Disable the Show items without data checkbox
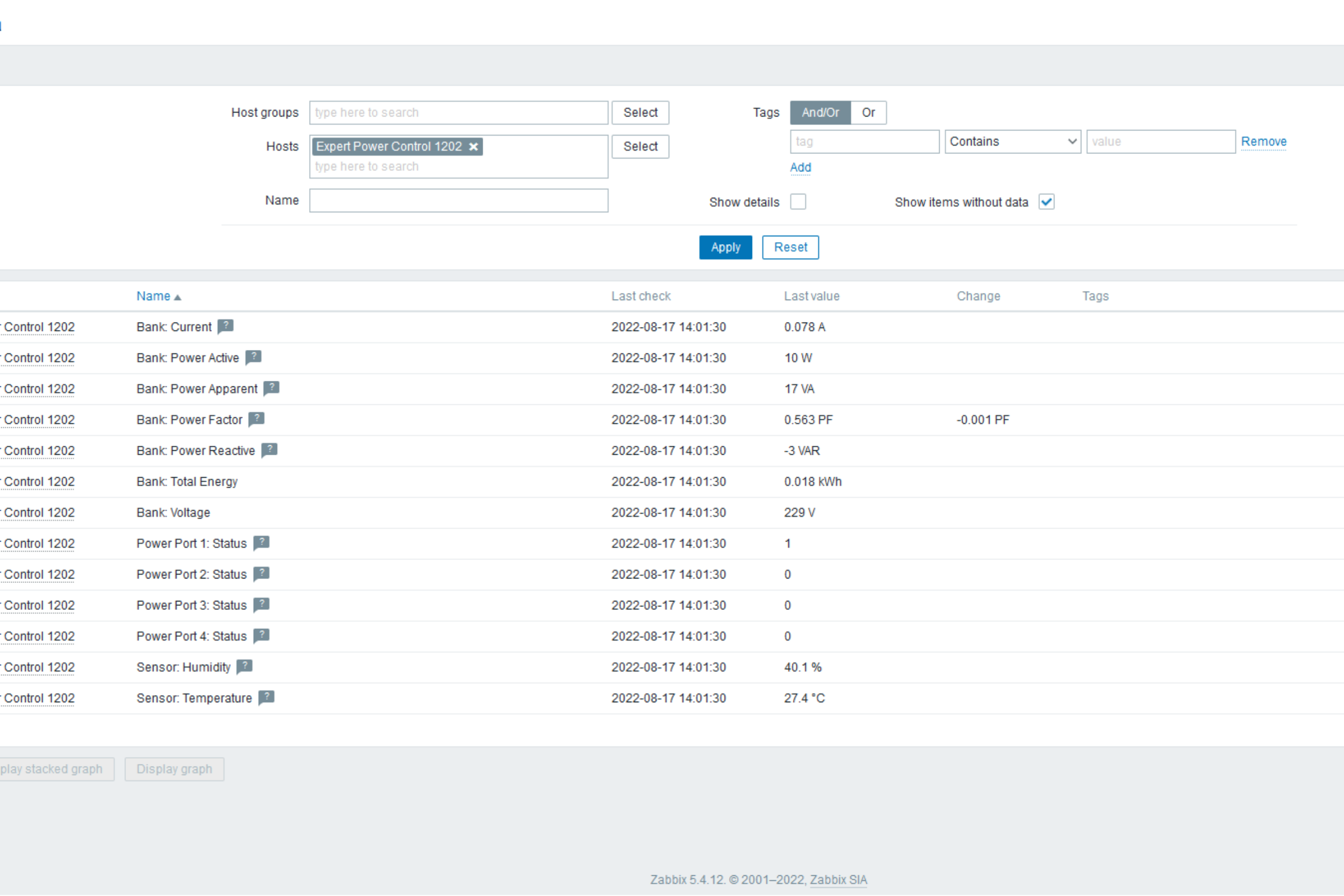This screenshot has width=1344, height=896. [1048, 202]
